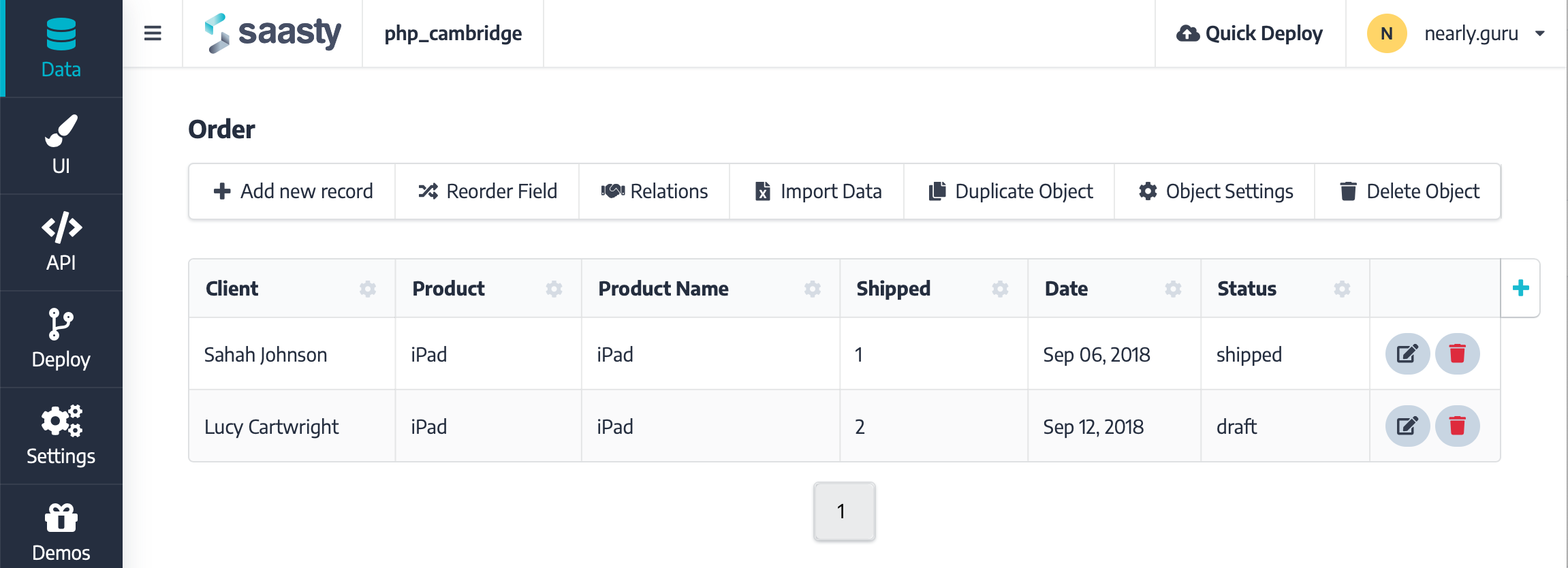Switch to the UI sidebar section
1568x568 pixels.
[61, 146]
